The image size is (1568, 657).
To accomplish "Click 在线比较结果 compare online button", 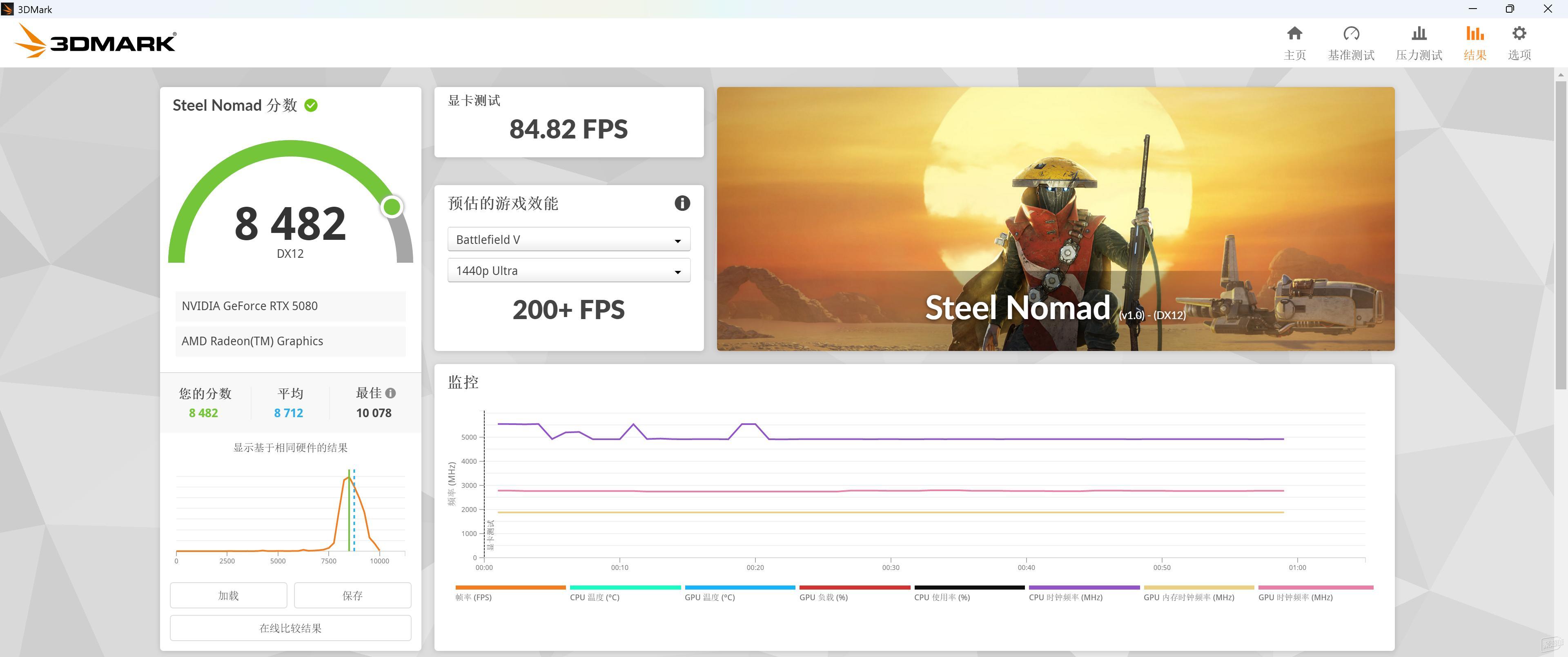I will (x=290, y=628).
